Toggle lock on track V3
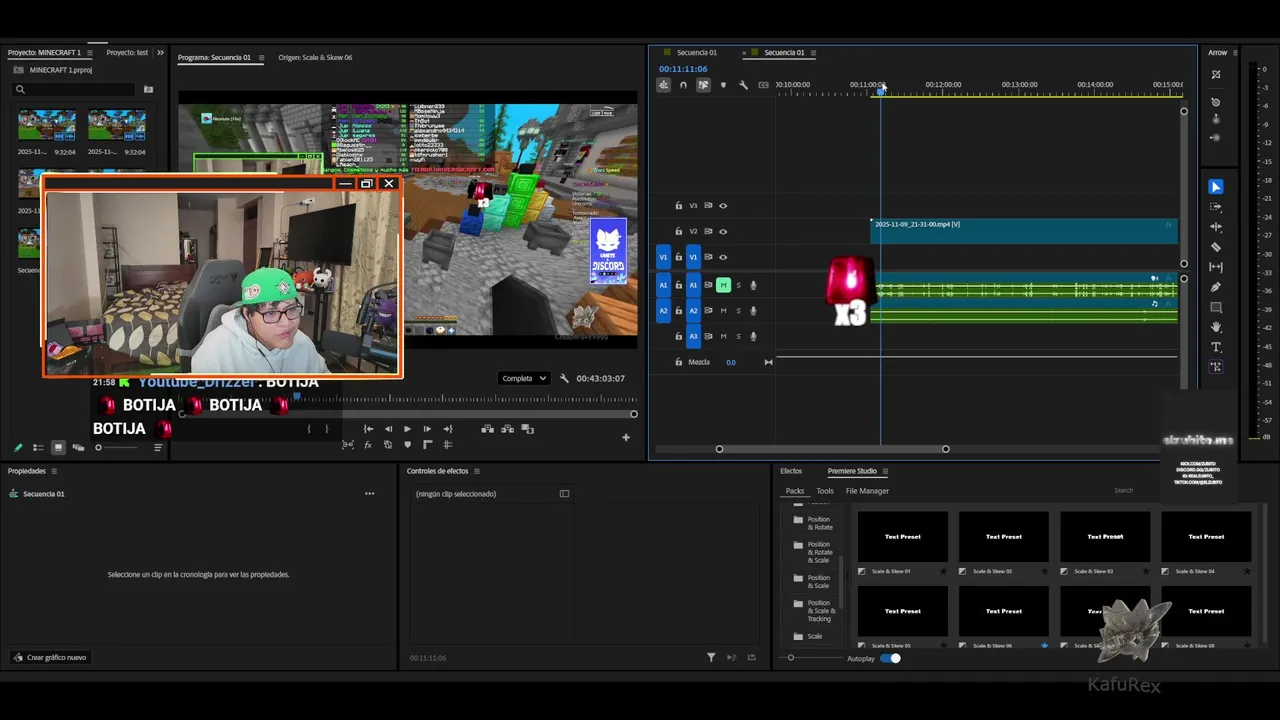Screen dimensions: 1280x720 [679, 206]
